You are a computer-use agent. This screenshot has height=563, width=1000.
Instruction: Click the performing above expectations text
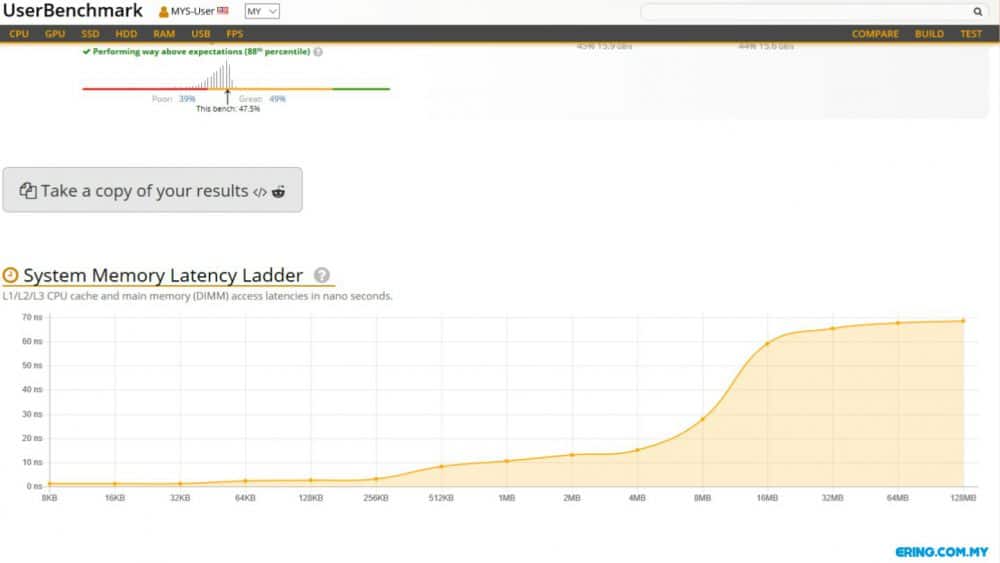(x=202, y=52)
